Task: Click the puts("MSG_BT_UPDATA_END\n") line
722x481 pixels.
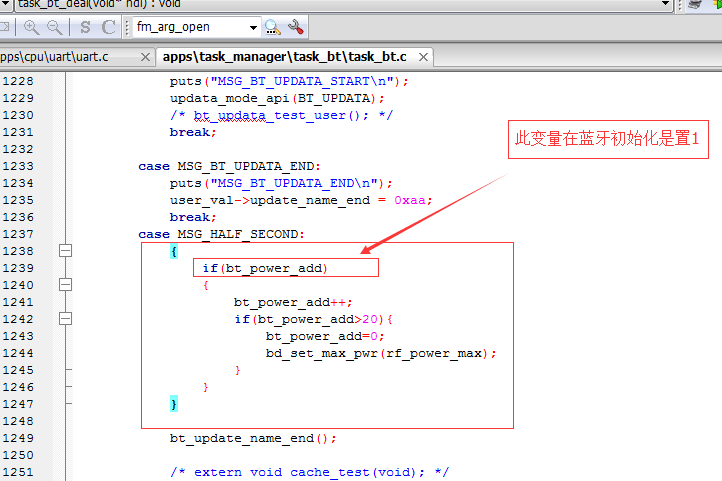Action: pyautogui.click(x=281, y=183)
